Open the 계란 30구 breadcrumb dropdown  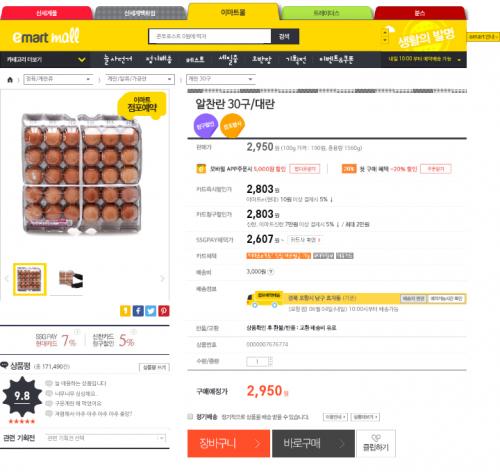point(221,79)
